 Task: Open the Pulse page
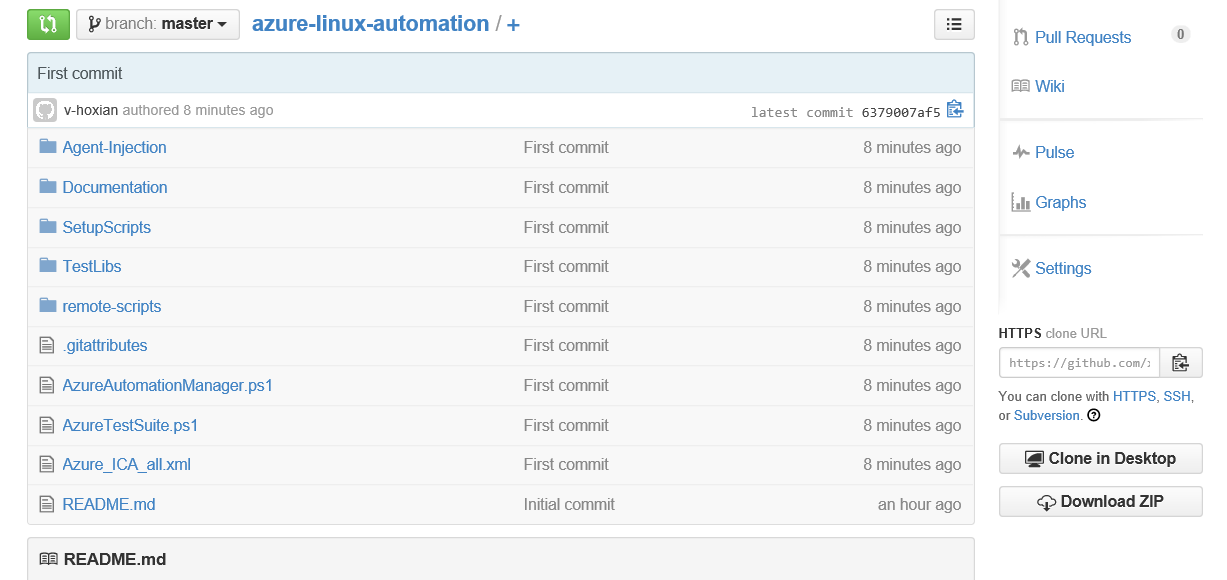pos(1054,152)
